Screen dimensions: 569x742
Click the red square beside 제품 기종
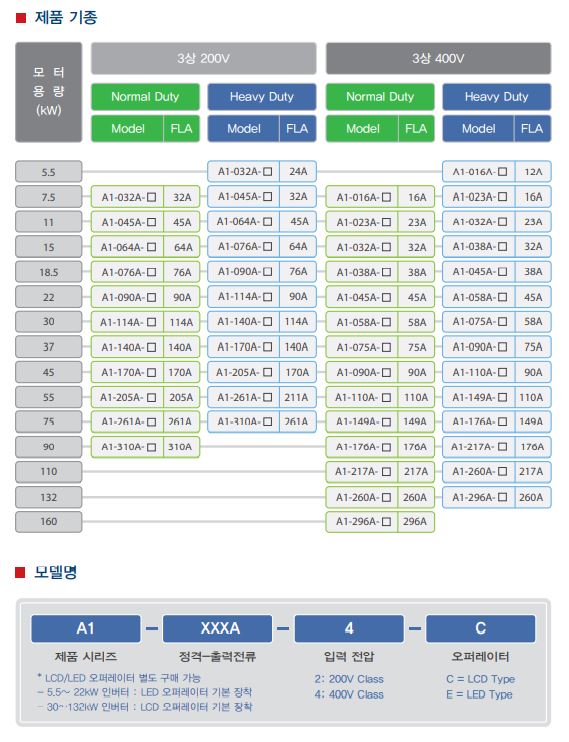point(20,18)
